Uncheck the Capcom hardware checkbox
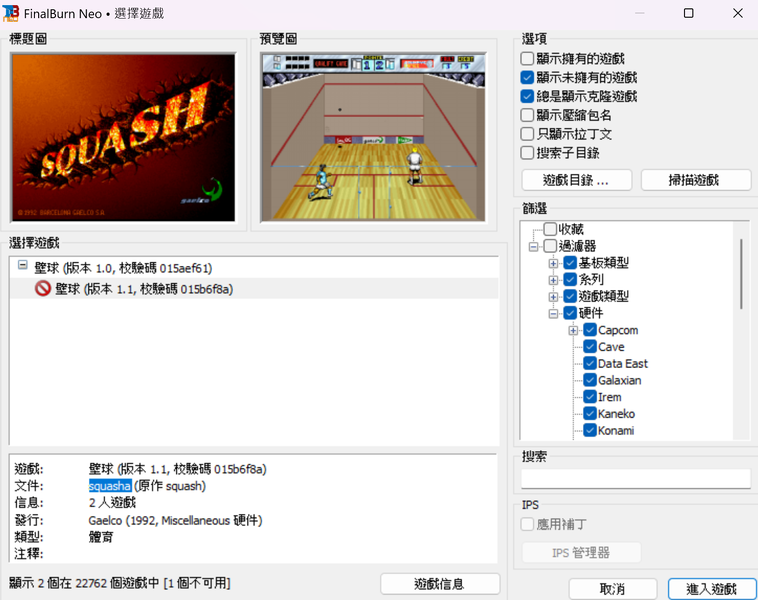758x600 pixels. coord(590,330)
